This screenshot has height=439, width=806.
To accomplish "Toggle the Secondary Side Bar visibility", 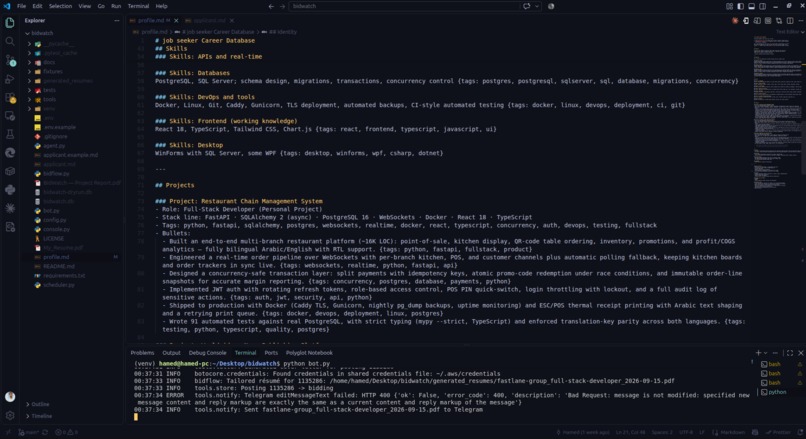I will click(x=762, y=6).
